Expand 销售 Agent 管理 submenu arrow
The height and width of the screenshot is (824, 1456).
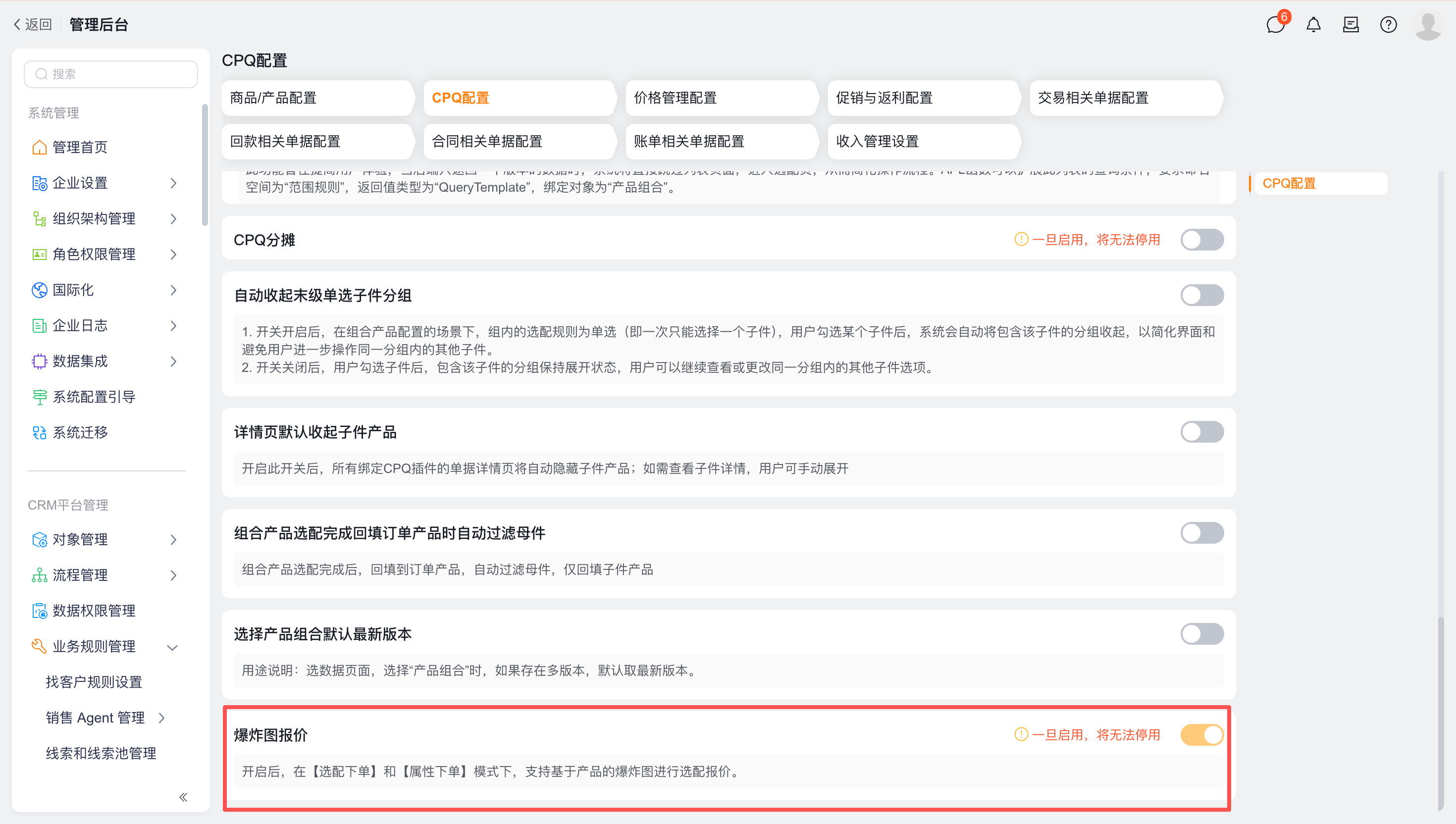point(162,718)
